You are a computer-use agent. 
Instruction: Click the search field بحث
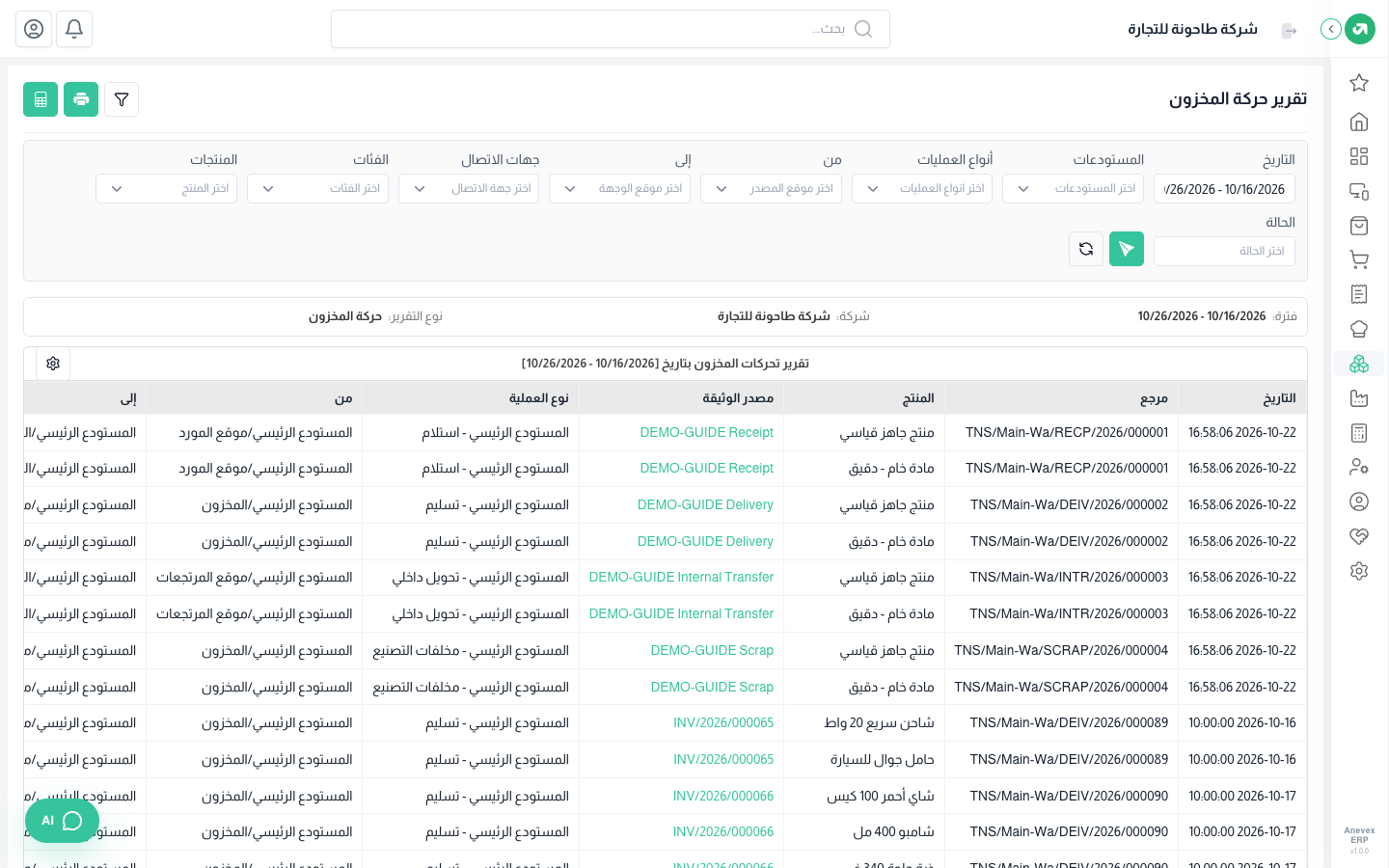[x=610, y=29]
